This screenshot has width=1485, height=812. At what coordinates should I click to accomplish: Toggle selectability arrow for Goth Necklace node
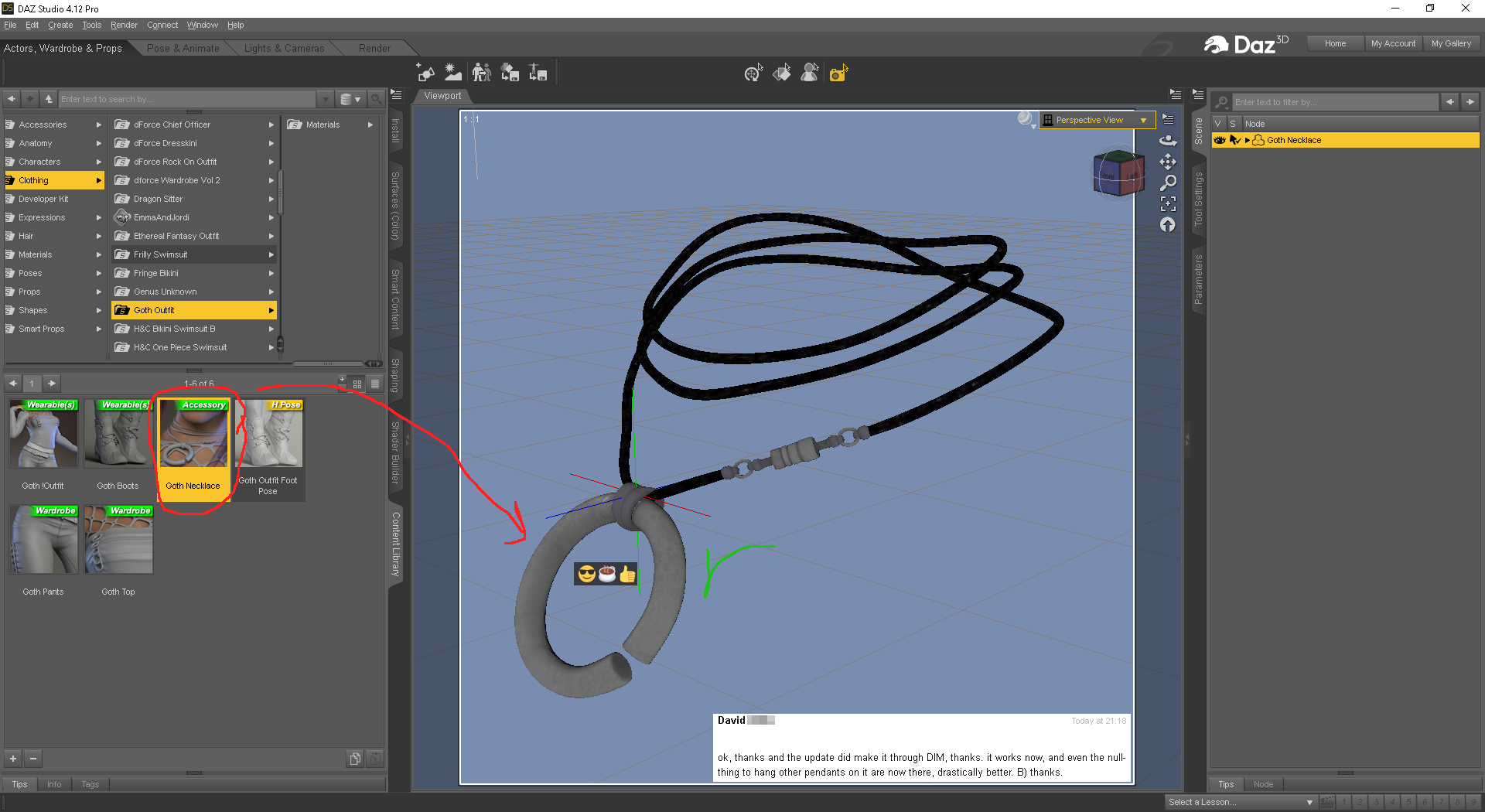click(x=1234, y=140)
